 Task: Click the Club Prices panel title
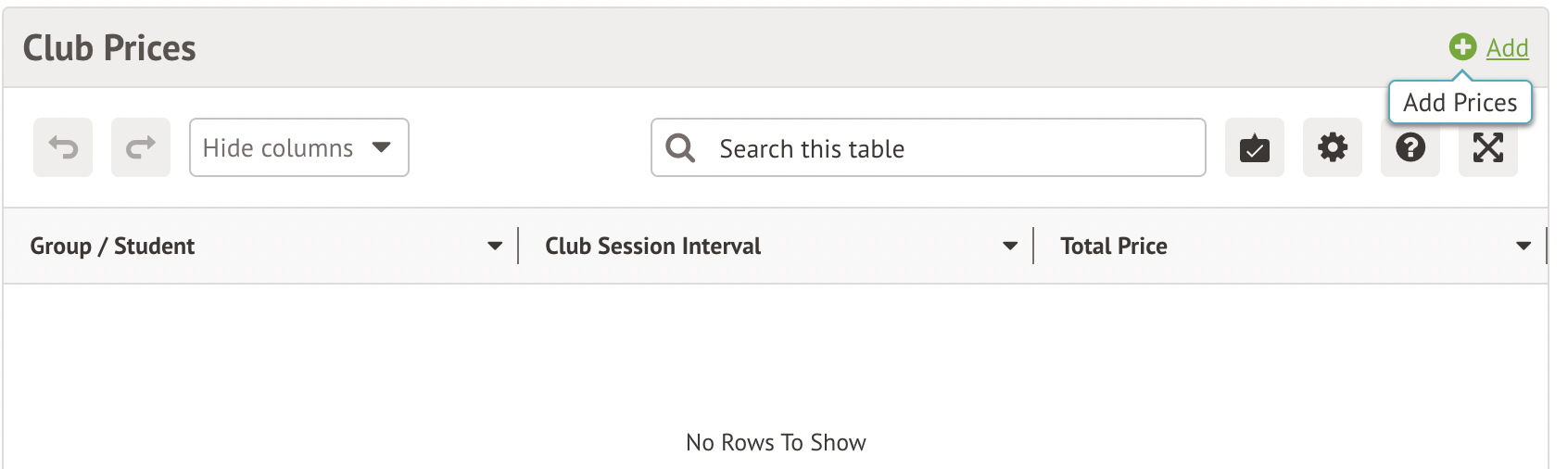coord(109,48)
